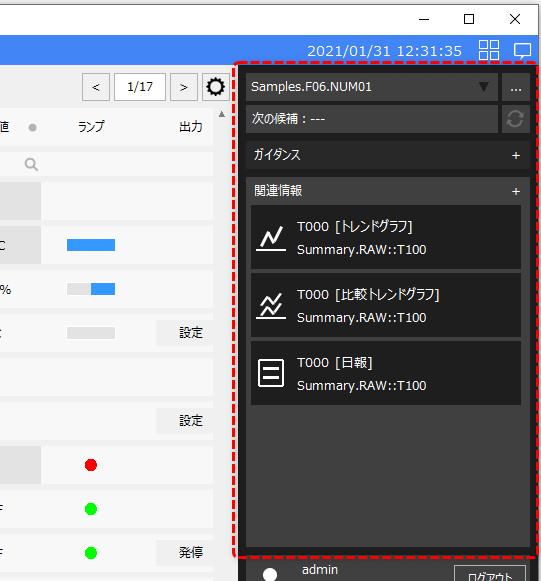This screenshot has height=581, width=541.
Task: Click the red status lamp indicator
Action: pos(91,465)
